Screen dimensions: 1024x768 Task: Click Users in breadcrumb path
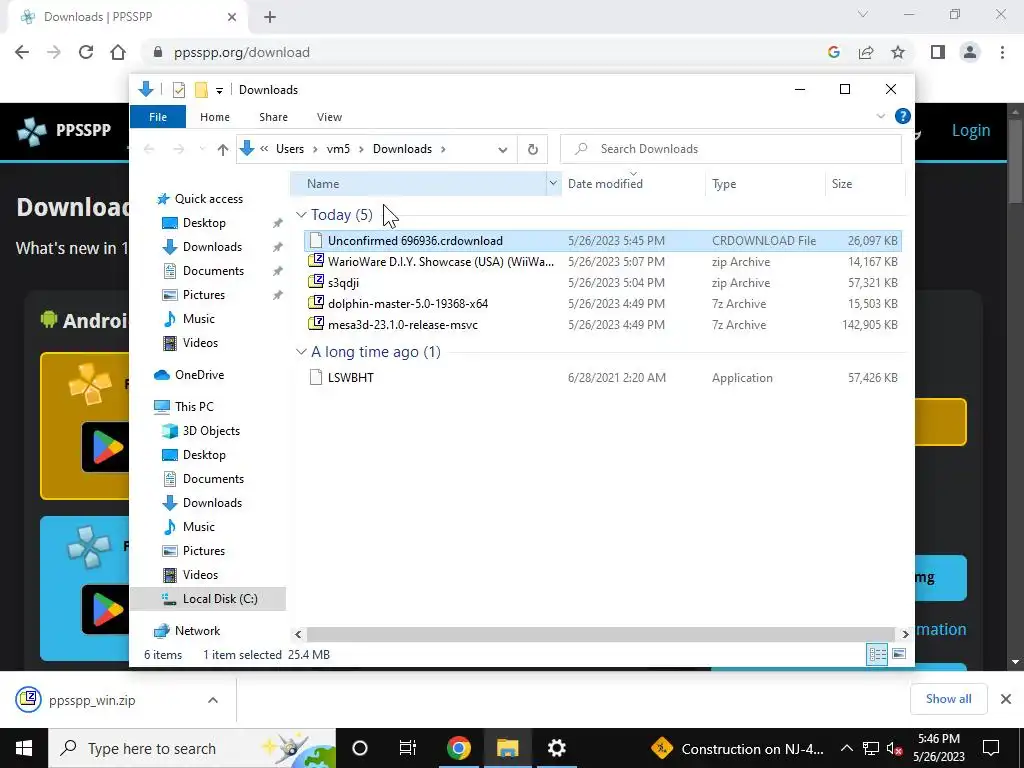click(290, 149)
